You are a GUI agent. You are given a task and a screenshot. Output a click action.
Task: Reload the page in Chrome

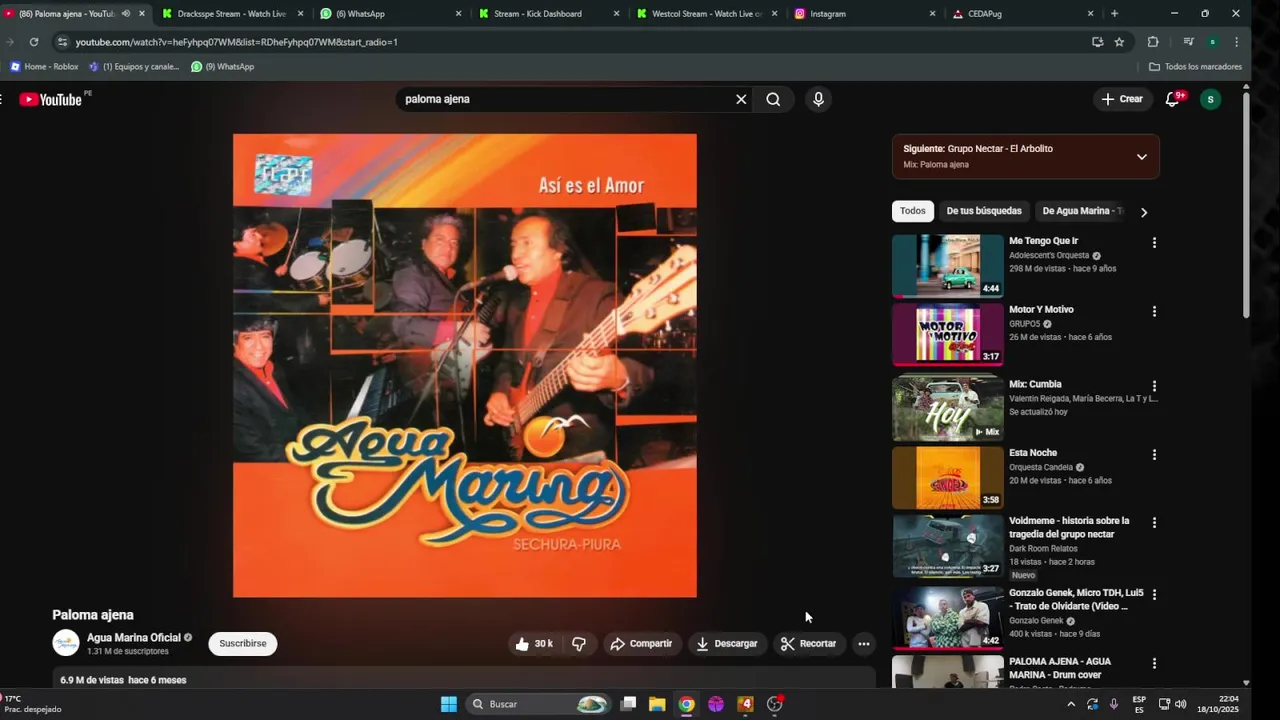point(33,42)
